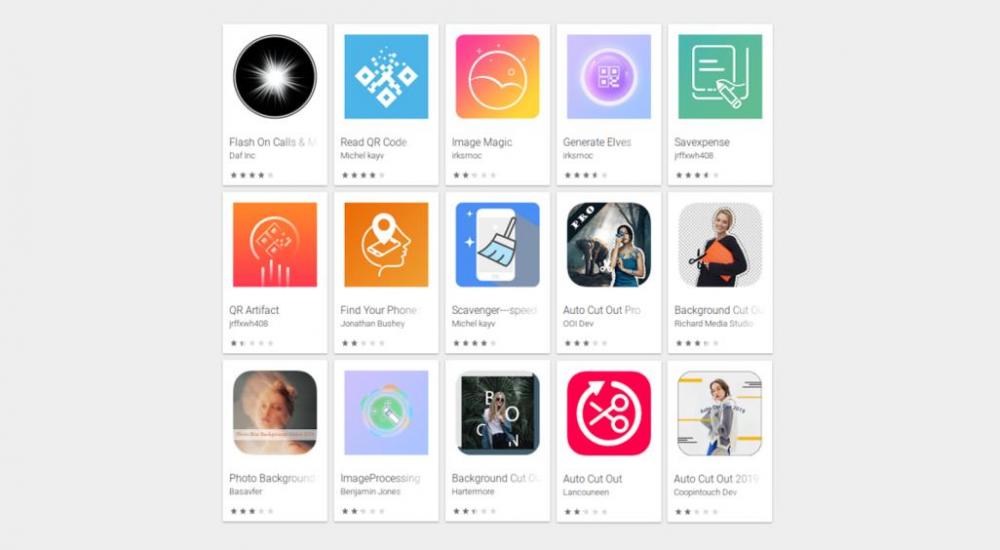Click the Auto Cut Out 2019 thumbnail
The image size is (1000, 550).
click(720, 413)
